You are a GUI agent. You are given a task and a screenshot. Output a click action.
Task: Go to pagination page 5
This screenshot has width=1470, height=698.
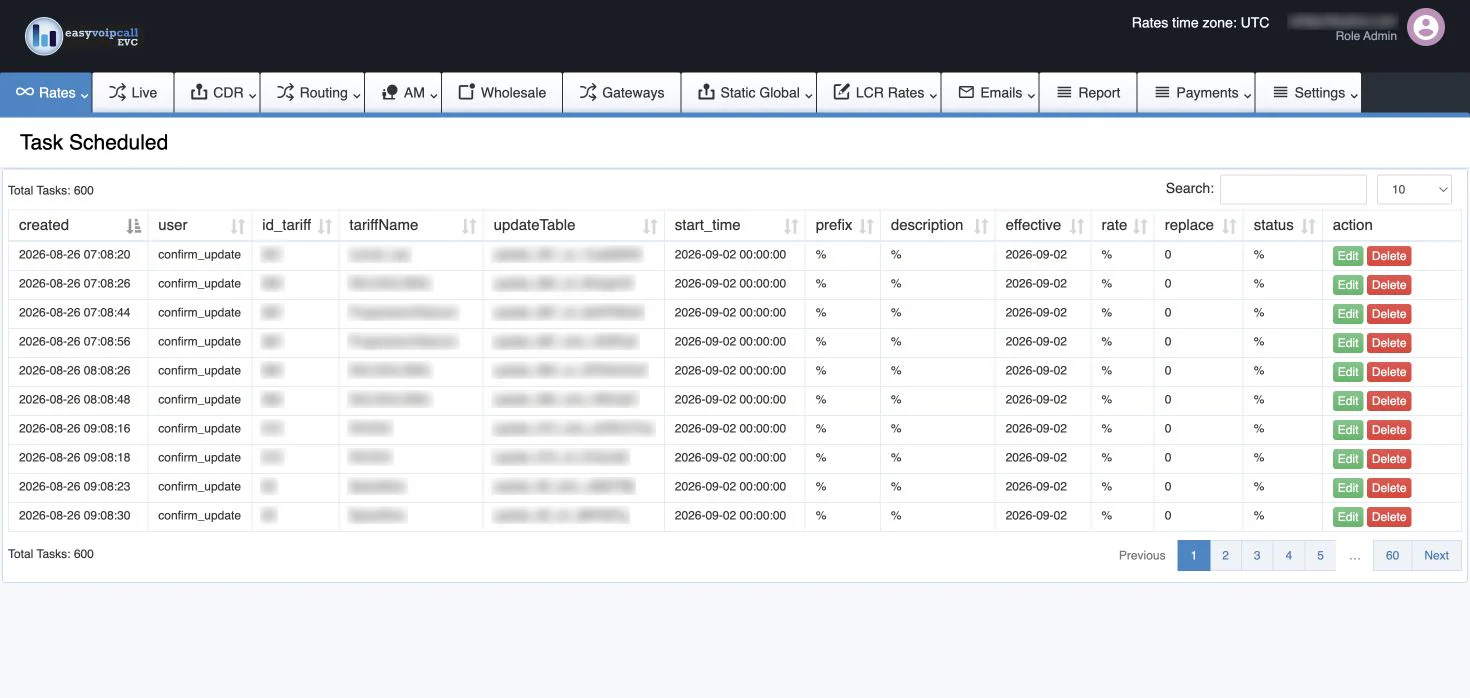(x=1320, y=555)
